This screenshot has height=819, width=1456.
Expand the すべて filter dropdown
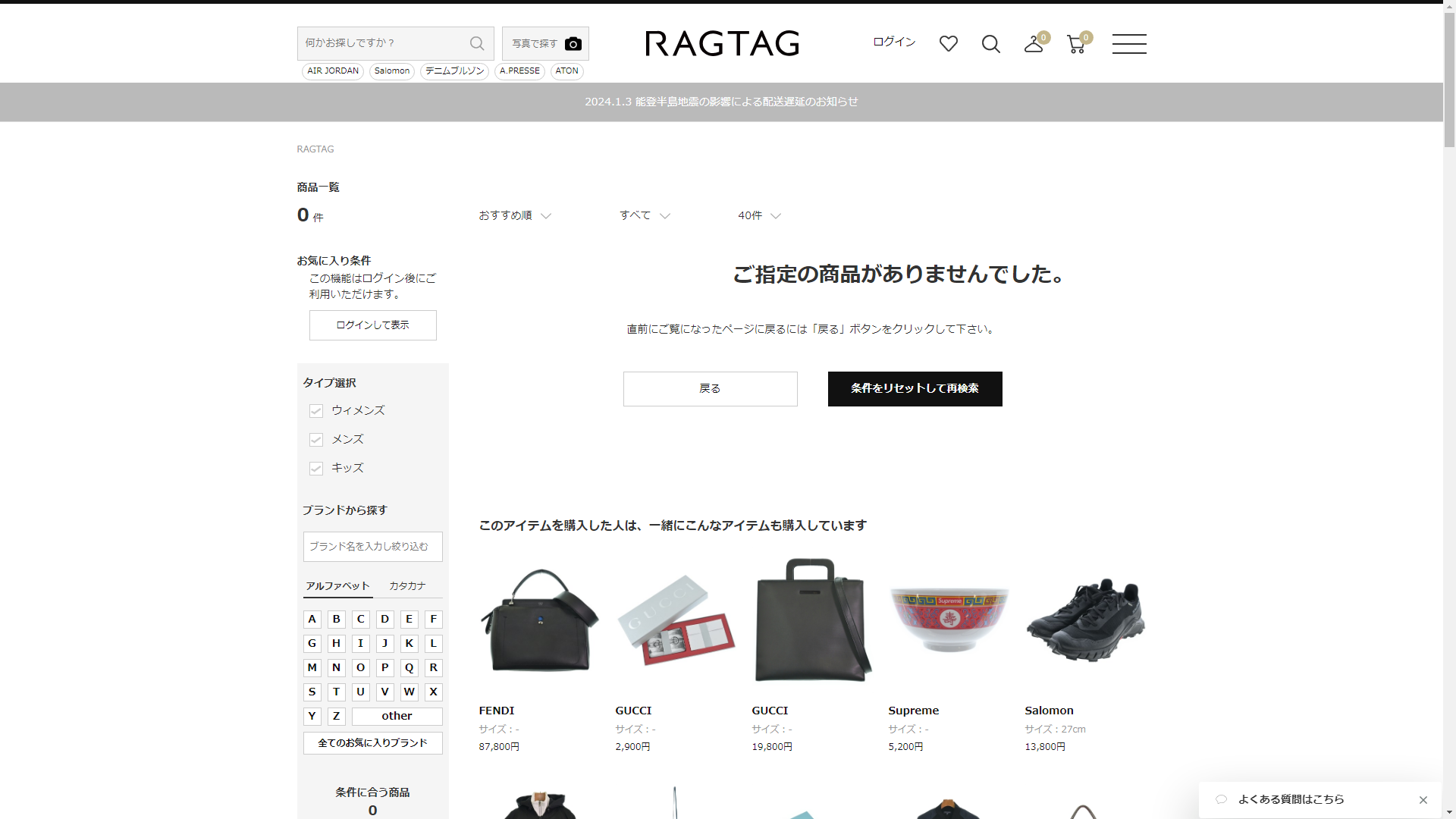tap(645, 215)
